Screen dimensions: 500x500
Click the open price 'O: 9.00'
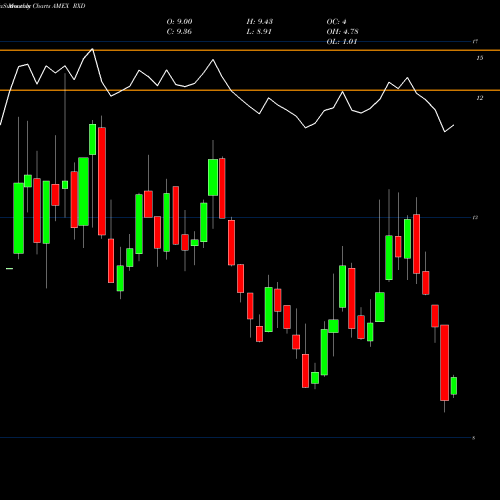[179, 22]
